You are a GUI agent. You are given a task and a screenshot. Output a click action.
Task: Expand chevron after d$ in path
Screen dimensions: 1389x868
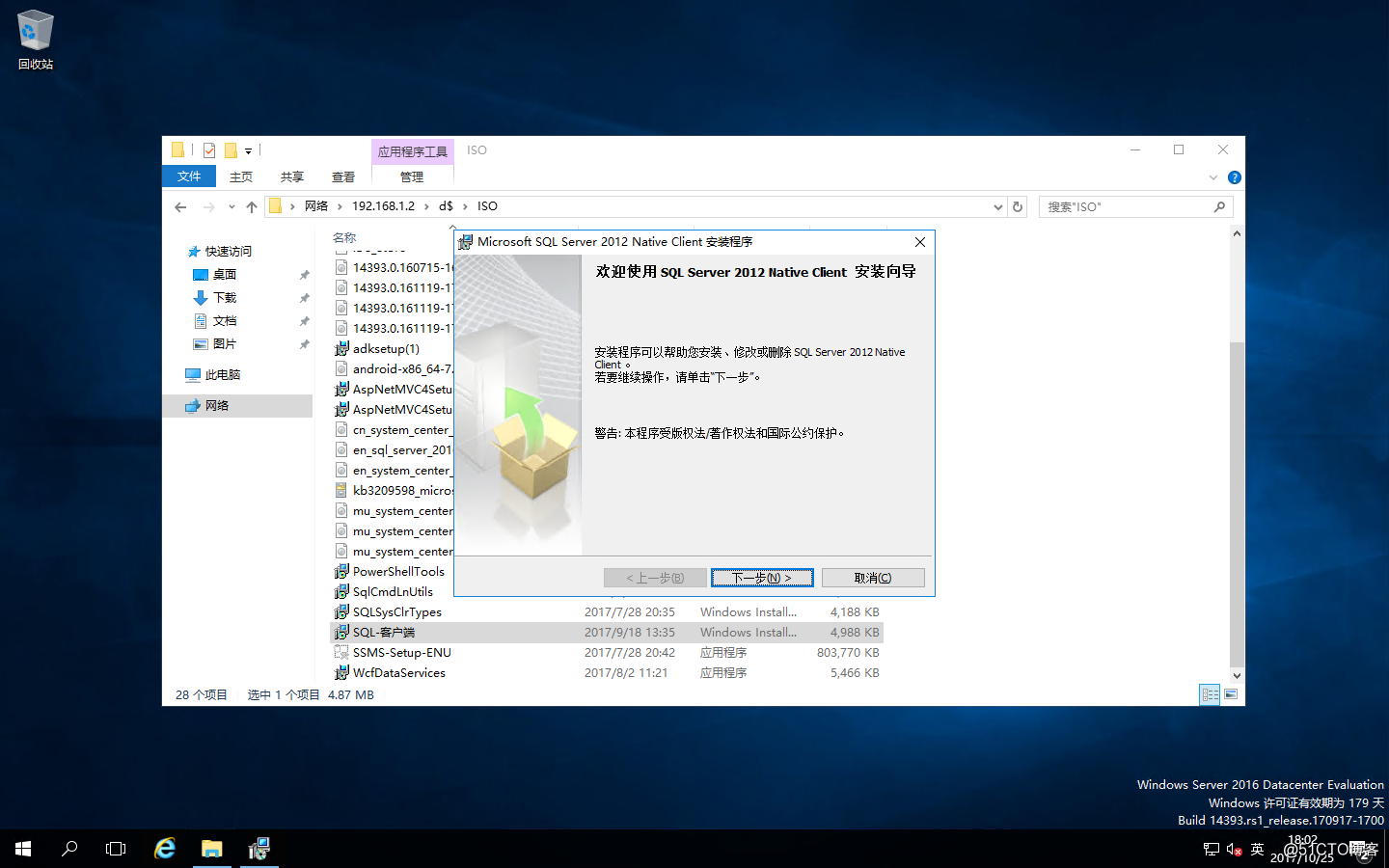[x=465, y=206]
